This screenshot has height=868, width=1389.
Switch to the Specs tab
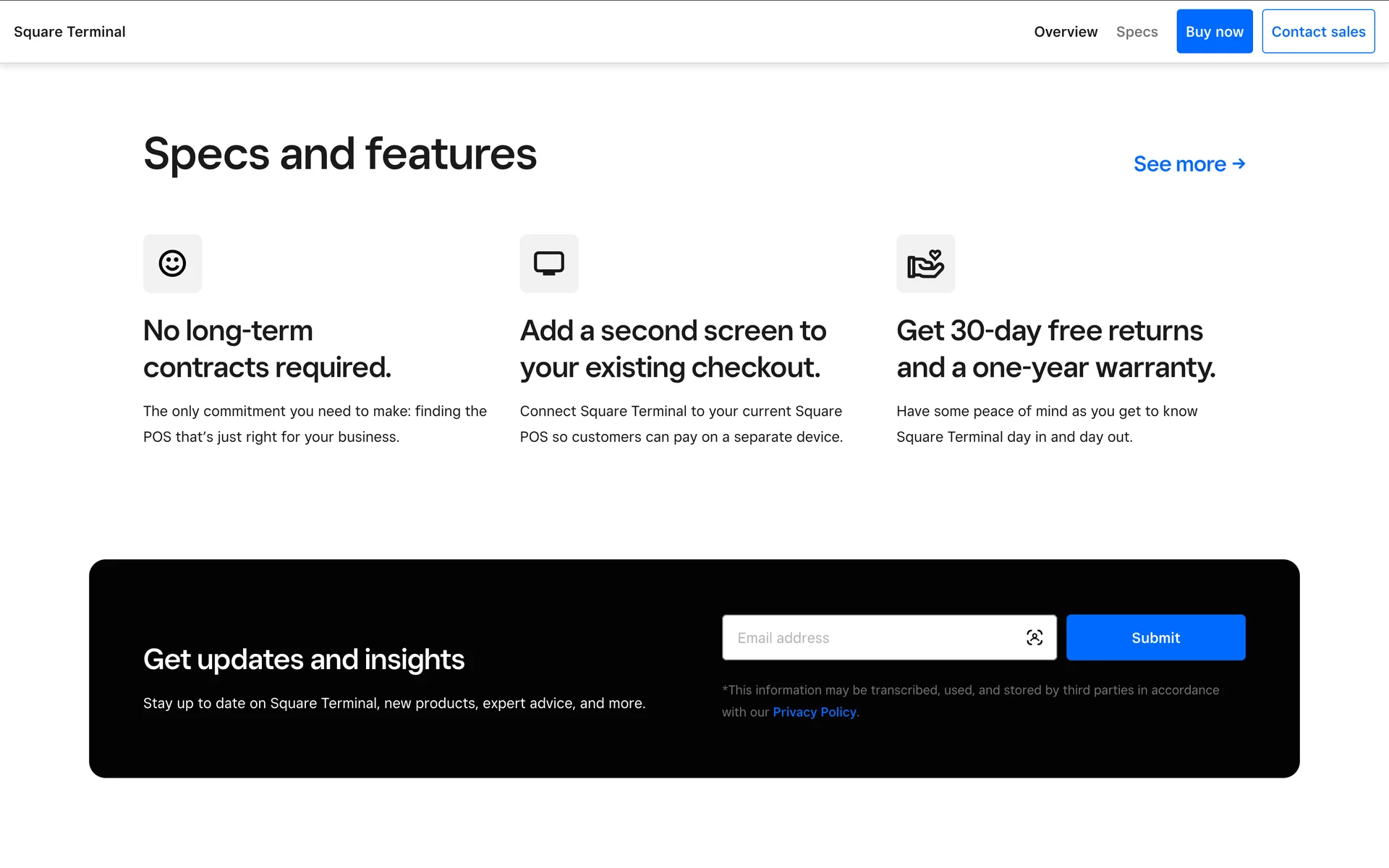click(x=1137, y=32)
